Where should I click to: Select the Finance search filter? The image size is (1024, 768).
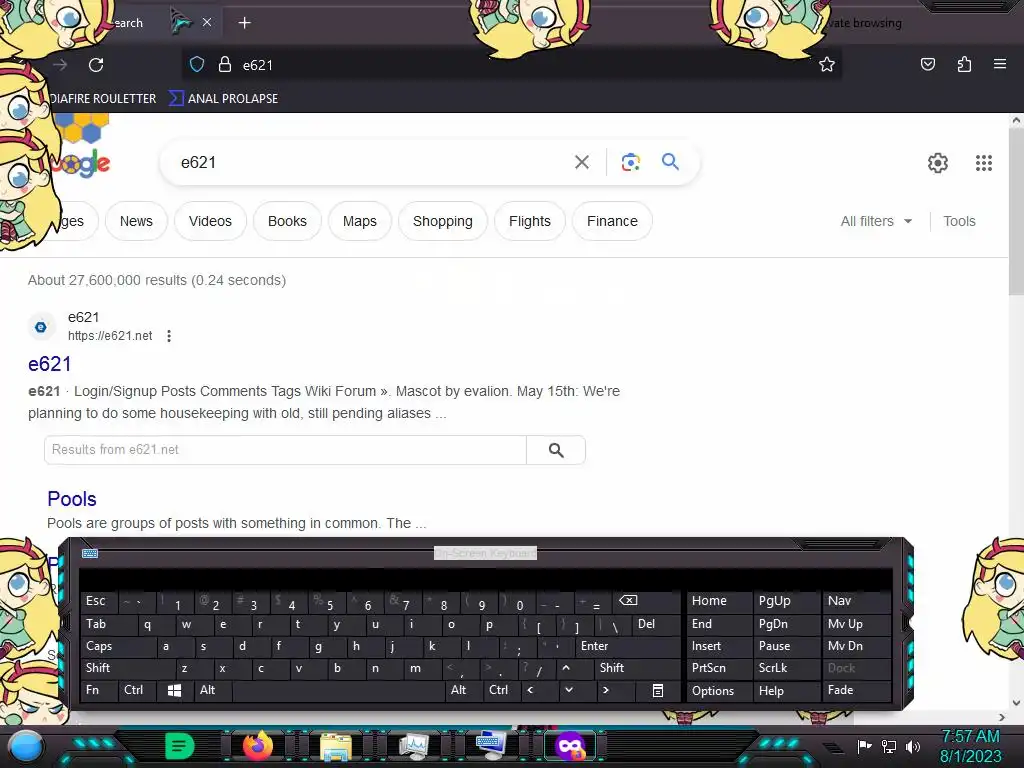click(x=612, y=221)
